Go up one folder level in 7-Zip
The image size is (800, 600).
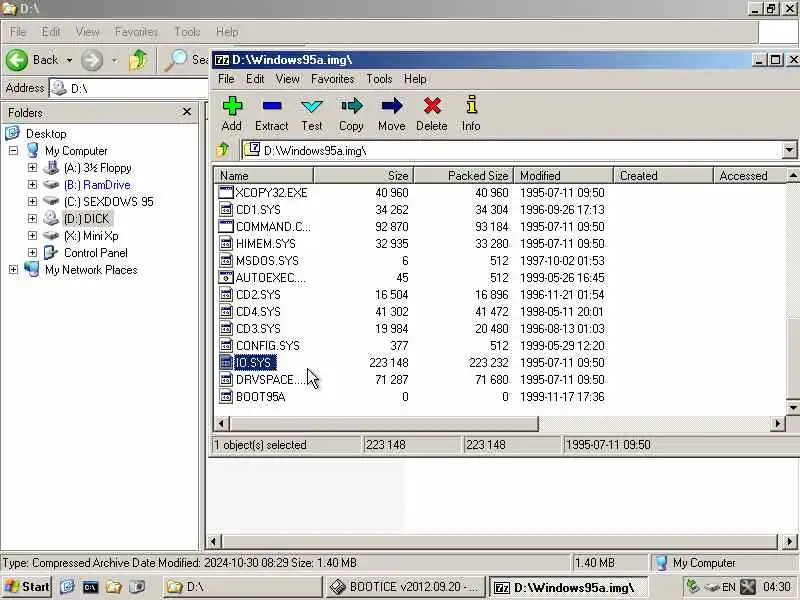pos(223,150)
